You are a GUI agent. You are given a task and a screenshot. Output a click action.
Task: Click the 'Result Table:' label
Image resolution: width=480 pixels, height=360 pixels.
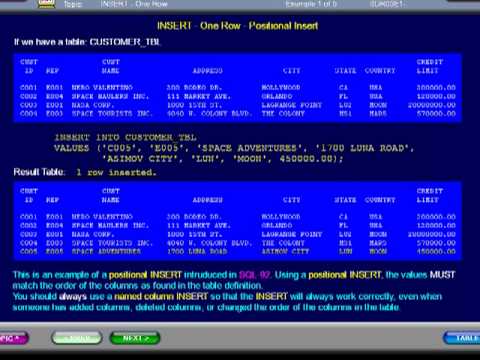click(x=39, y=172)
